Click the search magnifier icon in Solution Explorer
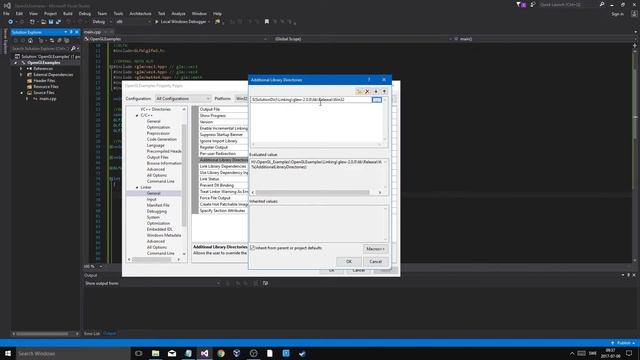 (x=73, y=49)
